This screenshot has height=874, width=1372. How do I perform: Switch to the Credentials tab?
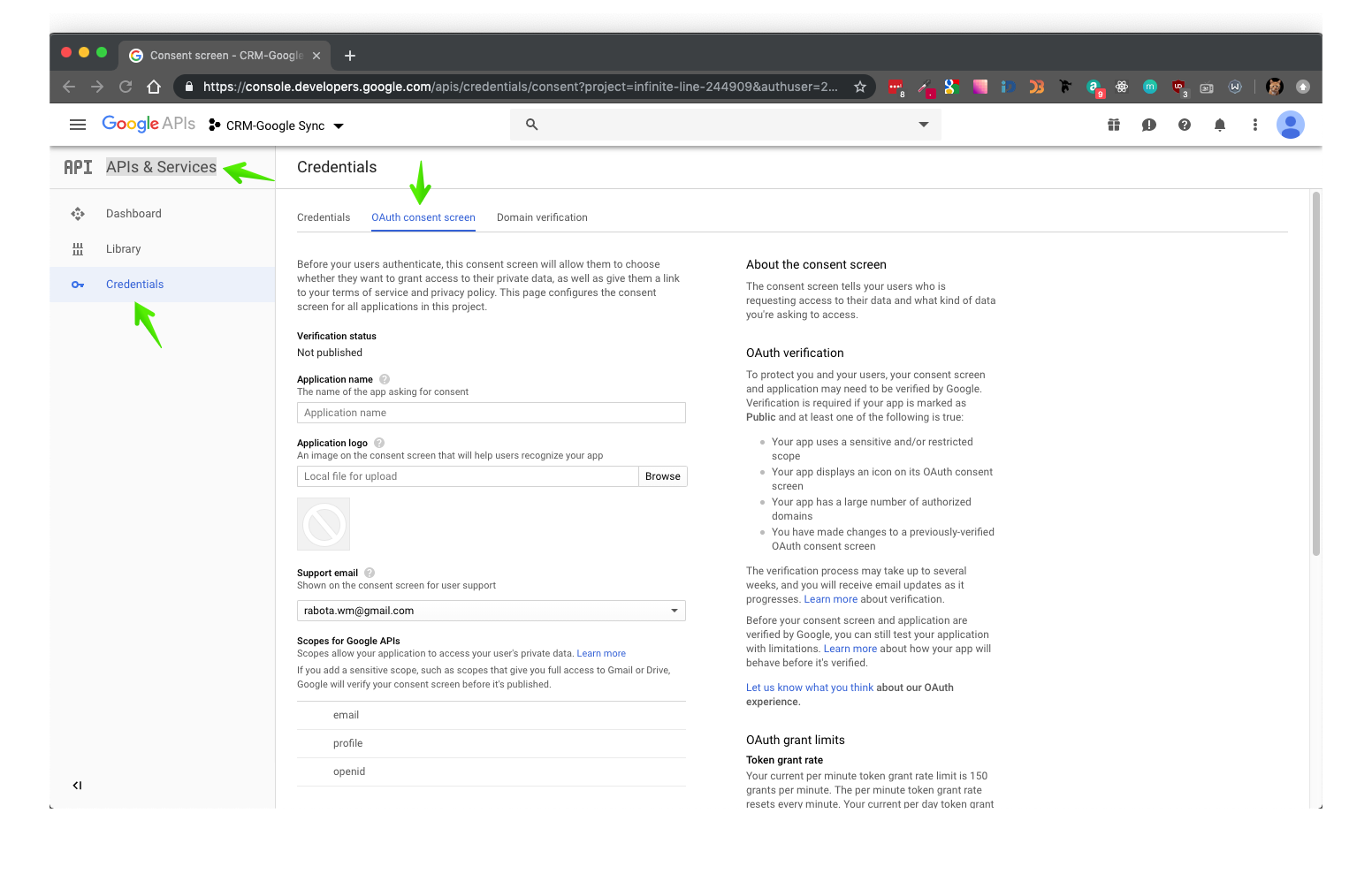[x=324, y=217]
